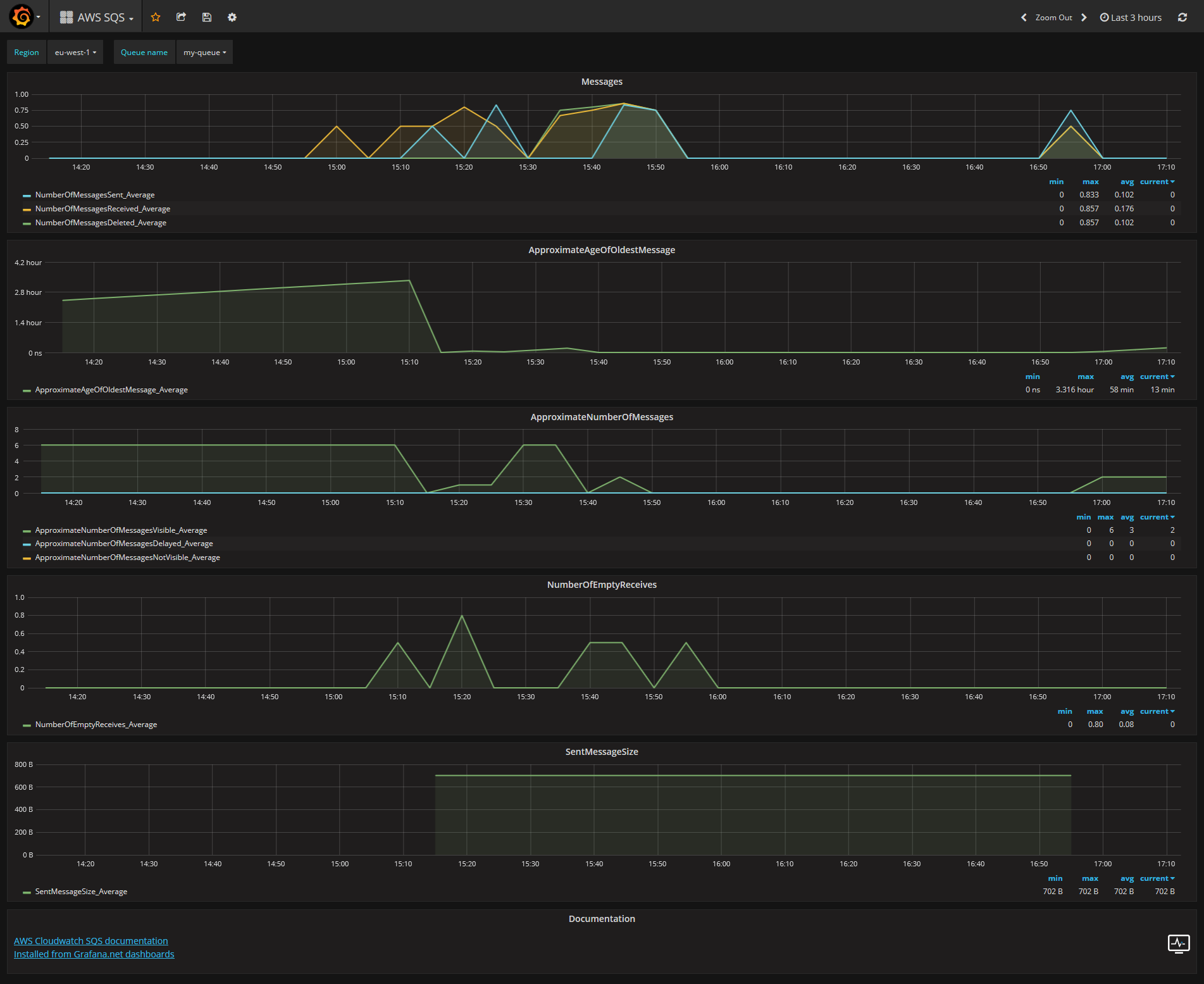1204x984 pixels.
Task: Open AWS Cloudwatch SQS documentation link
Action: point(91,941)
